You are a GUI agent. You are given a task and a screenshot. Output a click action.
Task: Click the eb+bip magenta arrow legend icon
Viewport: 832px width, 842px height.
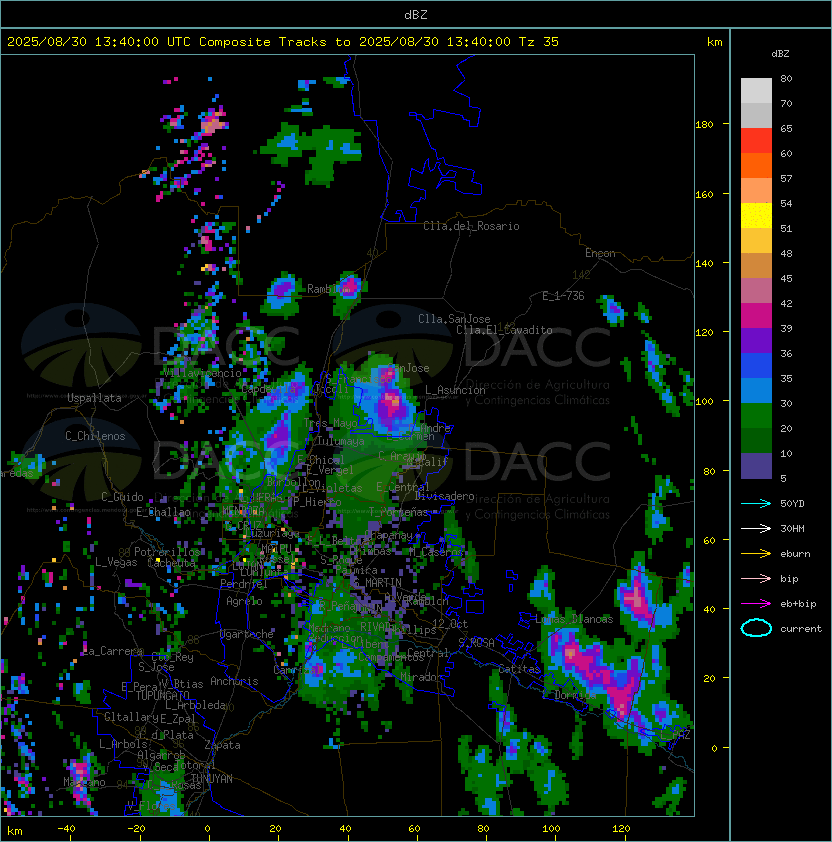(x=756, y=604)
